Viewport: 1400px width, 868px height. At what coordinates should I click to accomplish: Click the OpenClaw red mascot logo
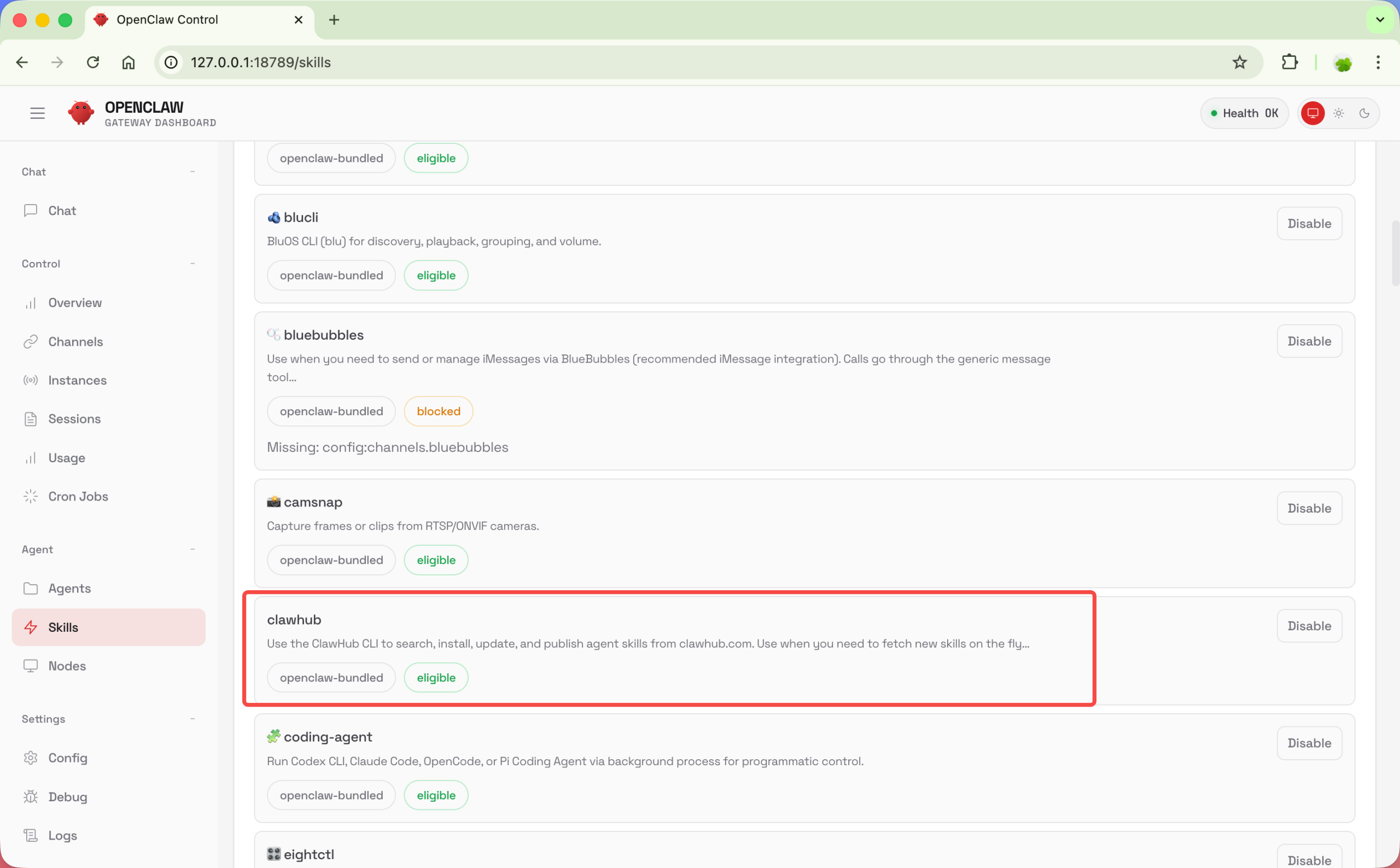pyautogui.click(x=81, y=113)
